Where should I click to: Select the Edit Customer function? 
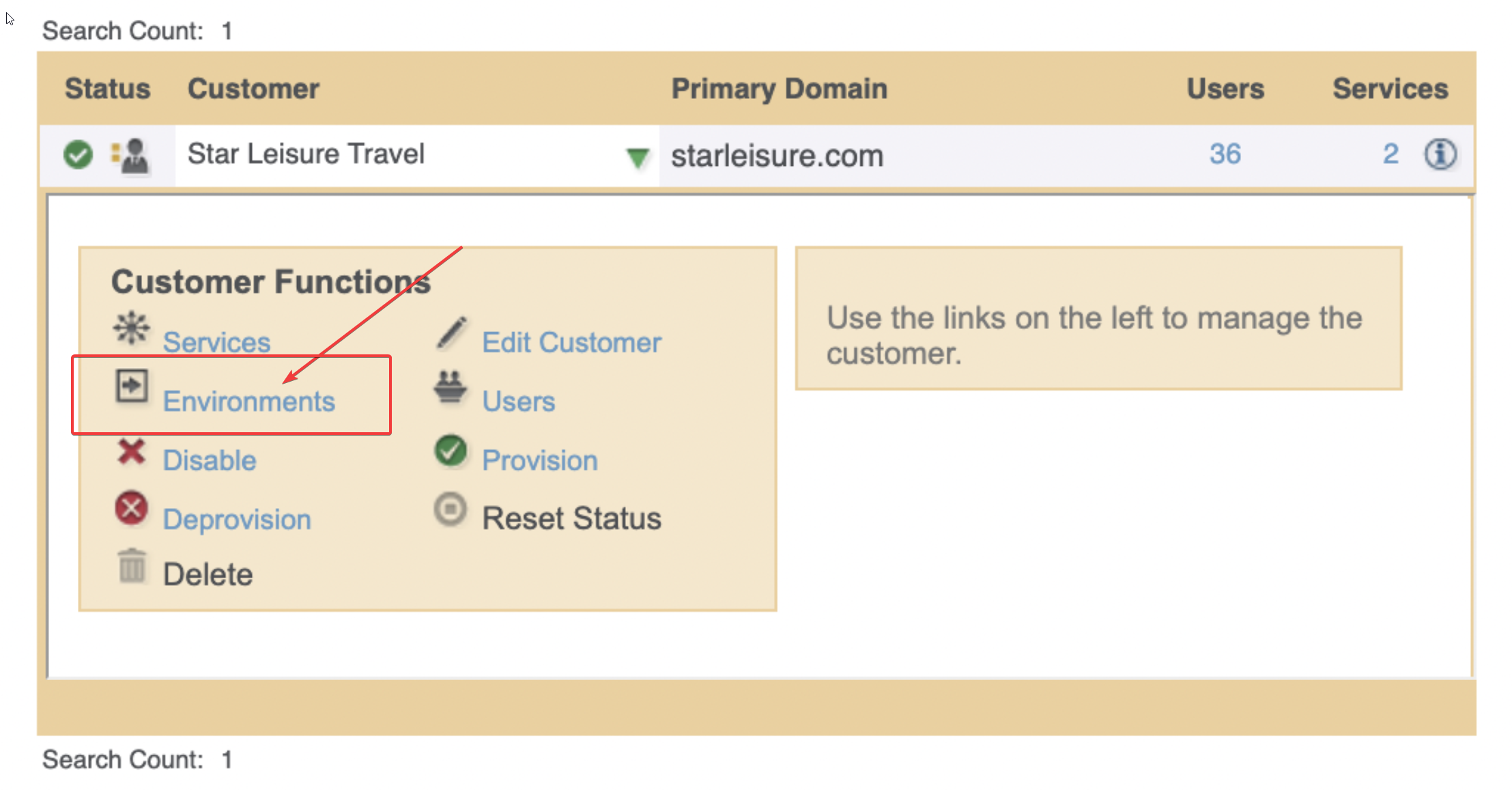tap(571, 341)
